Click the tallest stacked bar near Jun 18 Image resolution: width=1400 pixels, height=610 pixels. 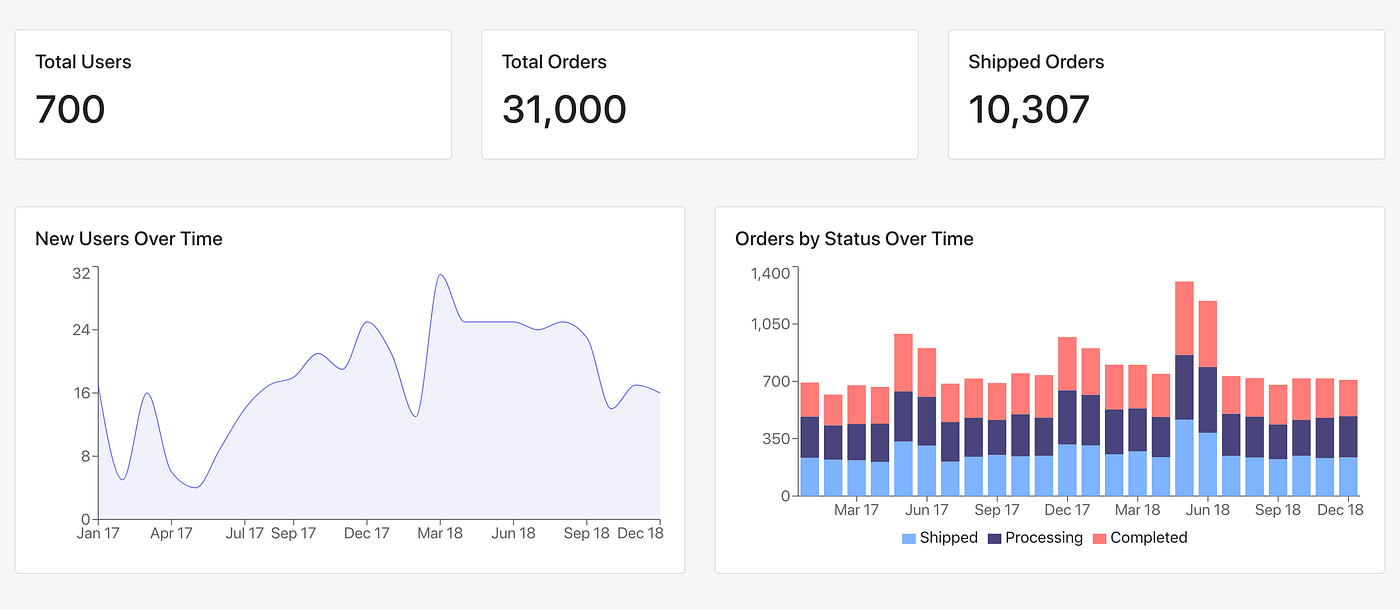(1183, 390)
